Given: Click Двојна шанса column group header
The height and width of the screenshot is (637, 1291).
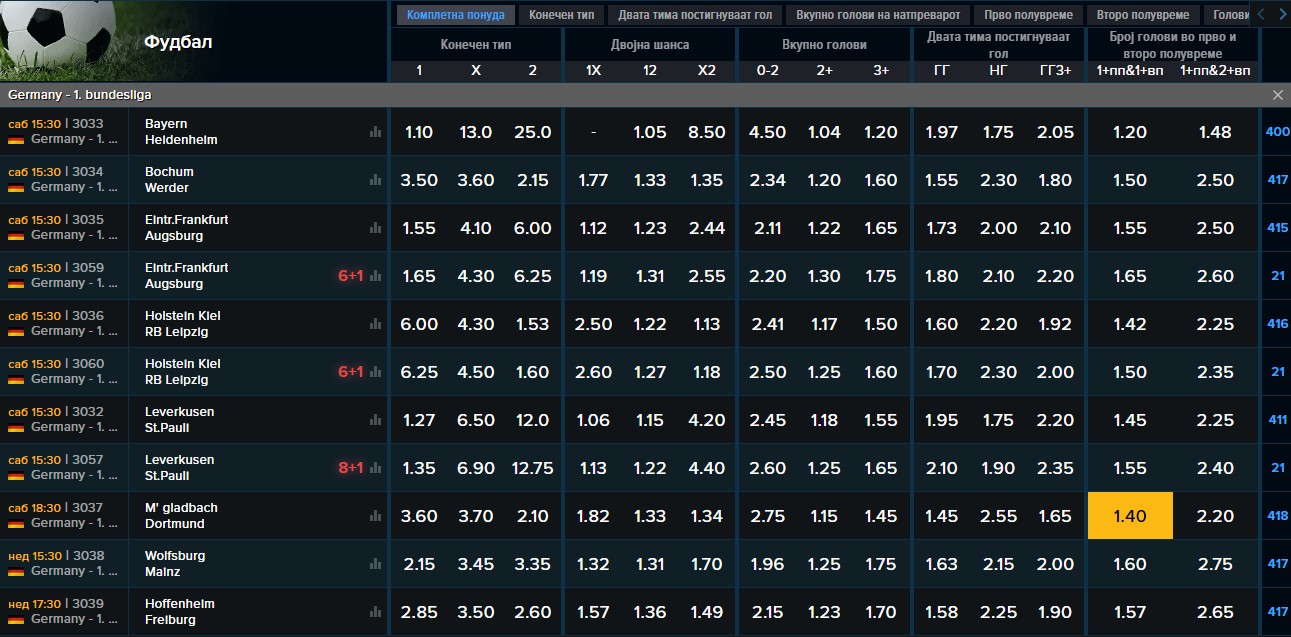Looking at the screenshot, I should coord(650,45).
